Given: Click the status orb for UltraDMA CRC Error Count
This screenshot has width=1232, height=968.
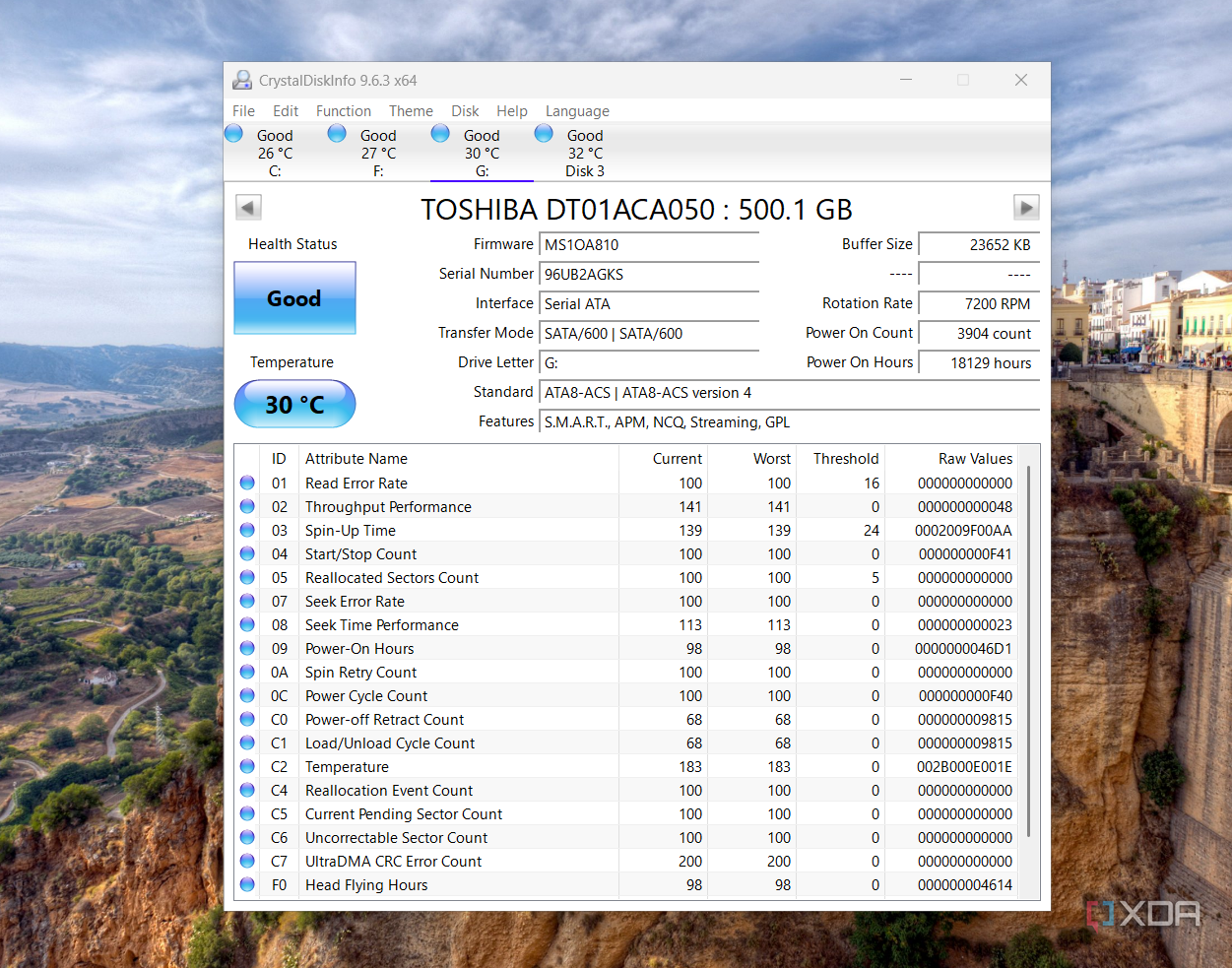Looking at the screenshot, I should 247,861.
